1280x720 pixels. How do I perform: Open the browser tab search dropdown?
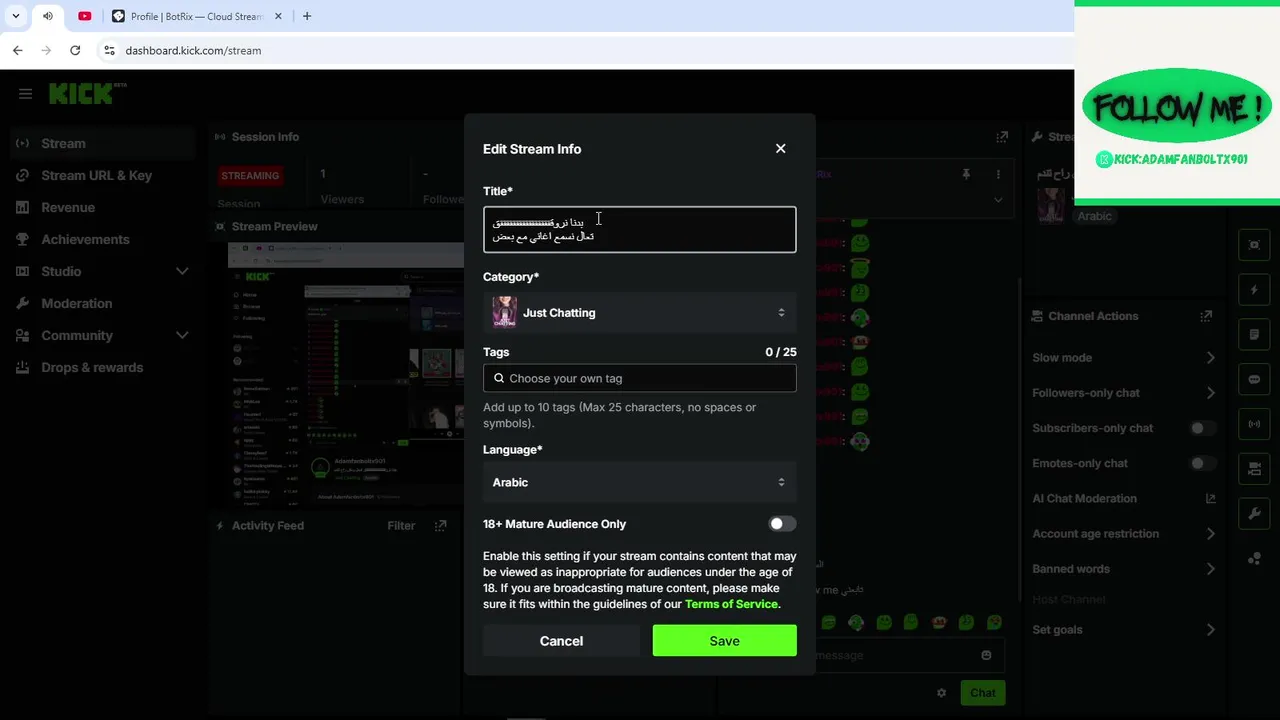16,16
